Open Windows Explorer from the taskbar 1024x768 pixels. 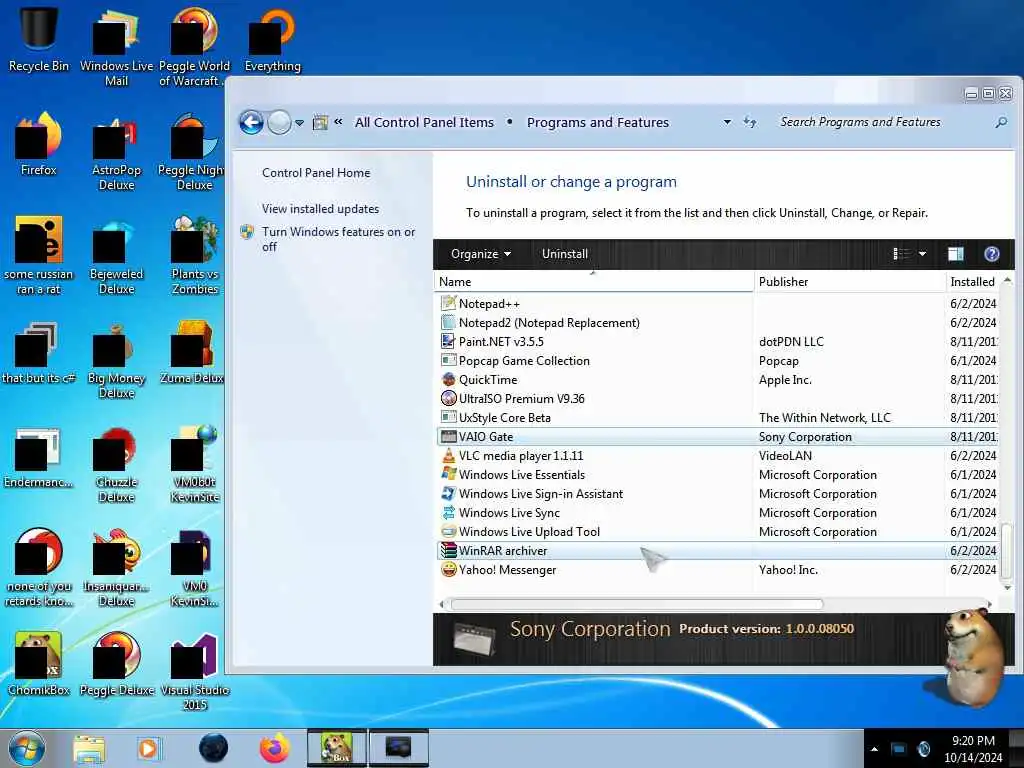[x=89, y=748]
